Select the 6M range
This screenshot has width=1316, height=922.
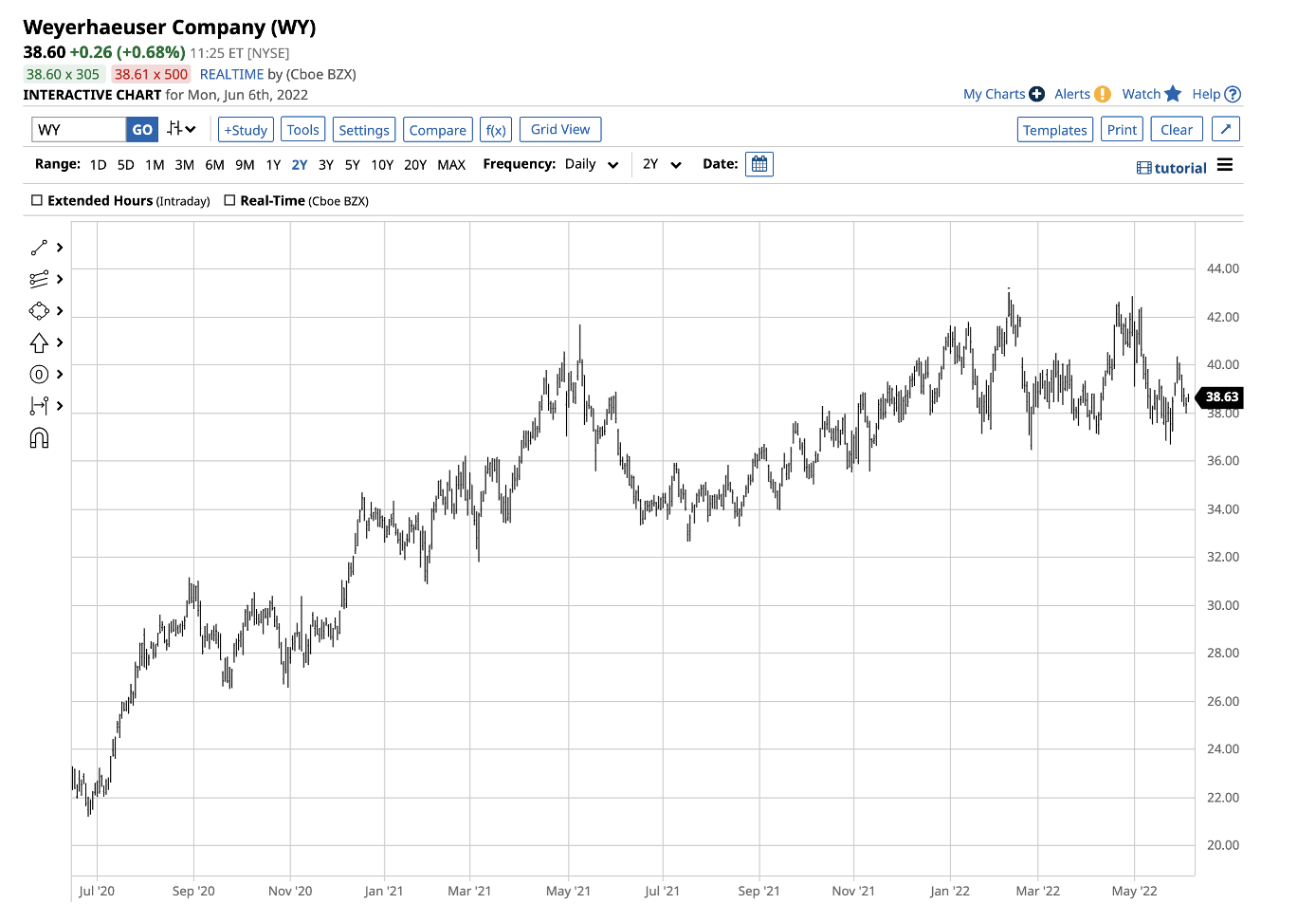click(x=215, y=165)
